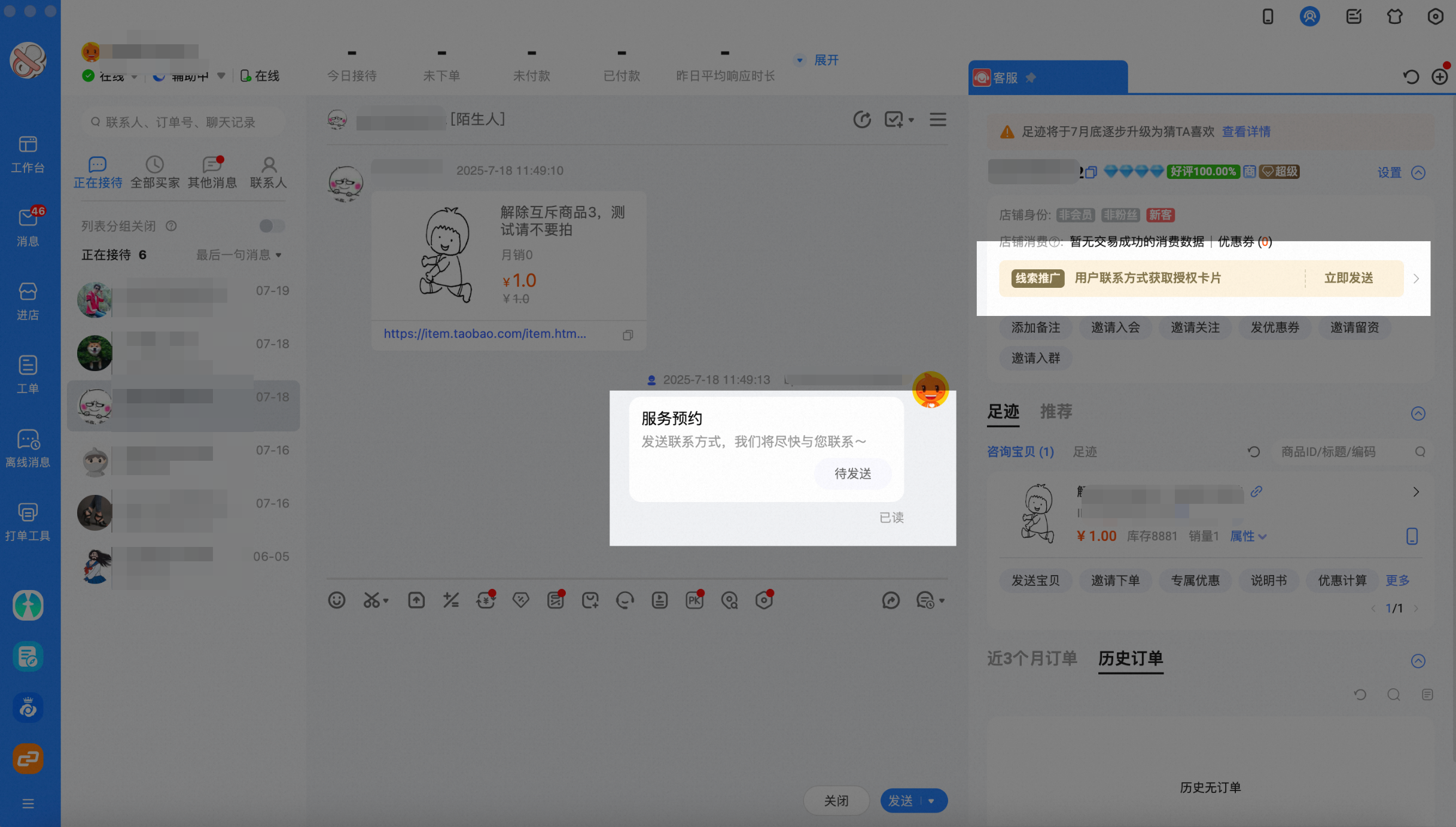Image resolution: width=1456 pixels, height=827 pixels.
Task: Click the 添加备注 button
Action: pyautogui.click(x=1035, y=327)
